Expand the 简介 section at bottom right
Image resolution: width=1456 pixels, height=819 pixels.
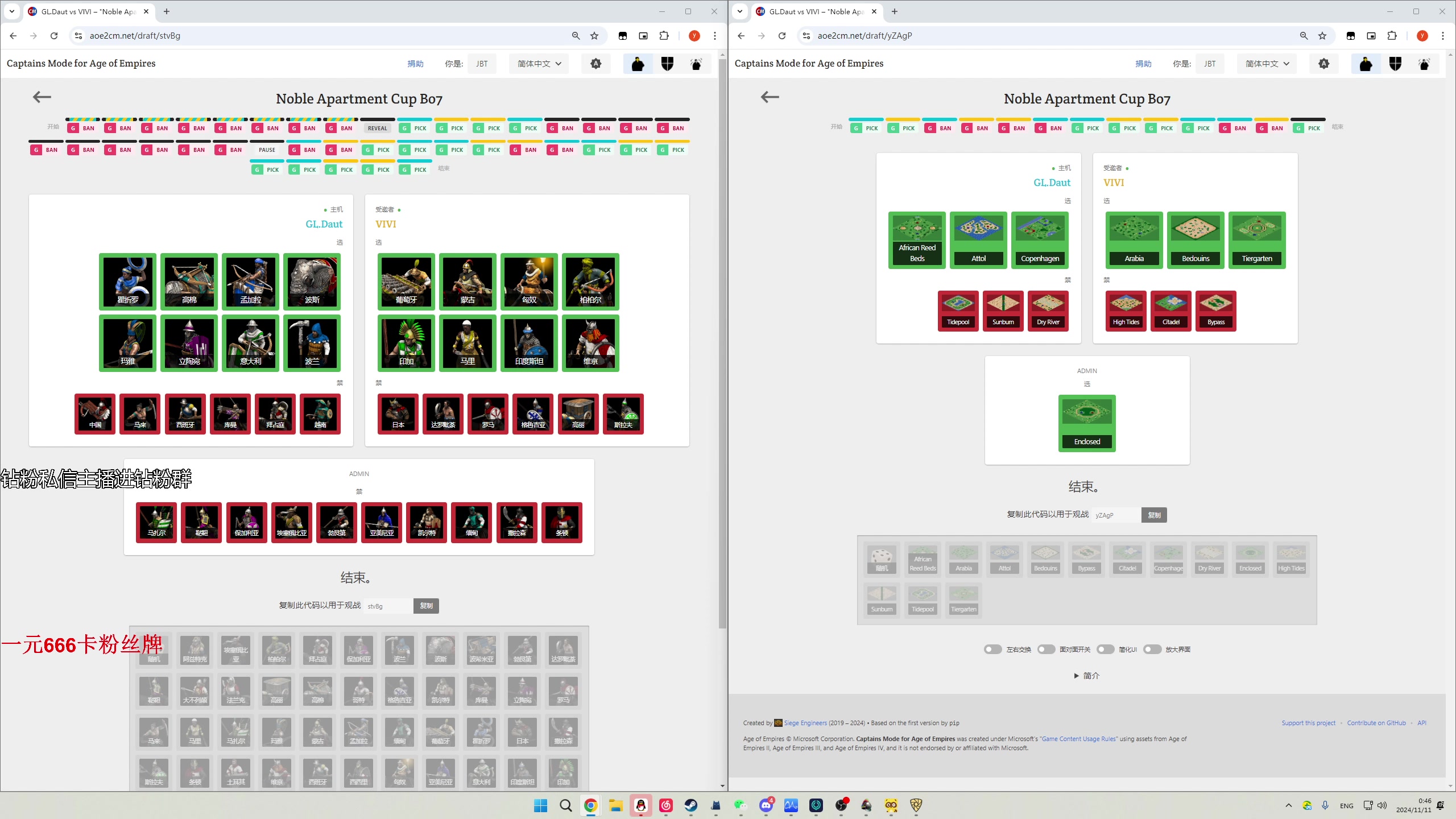coord(1087,675)
